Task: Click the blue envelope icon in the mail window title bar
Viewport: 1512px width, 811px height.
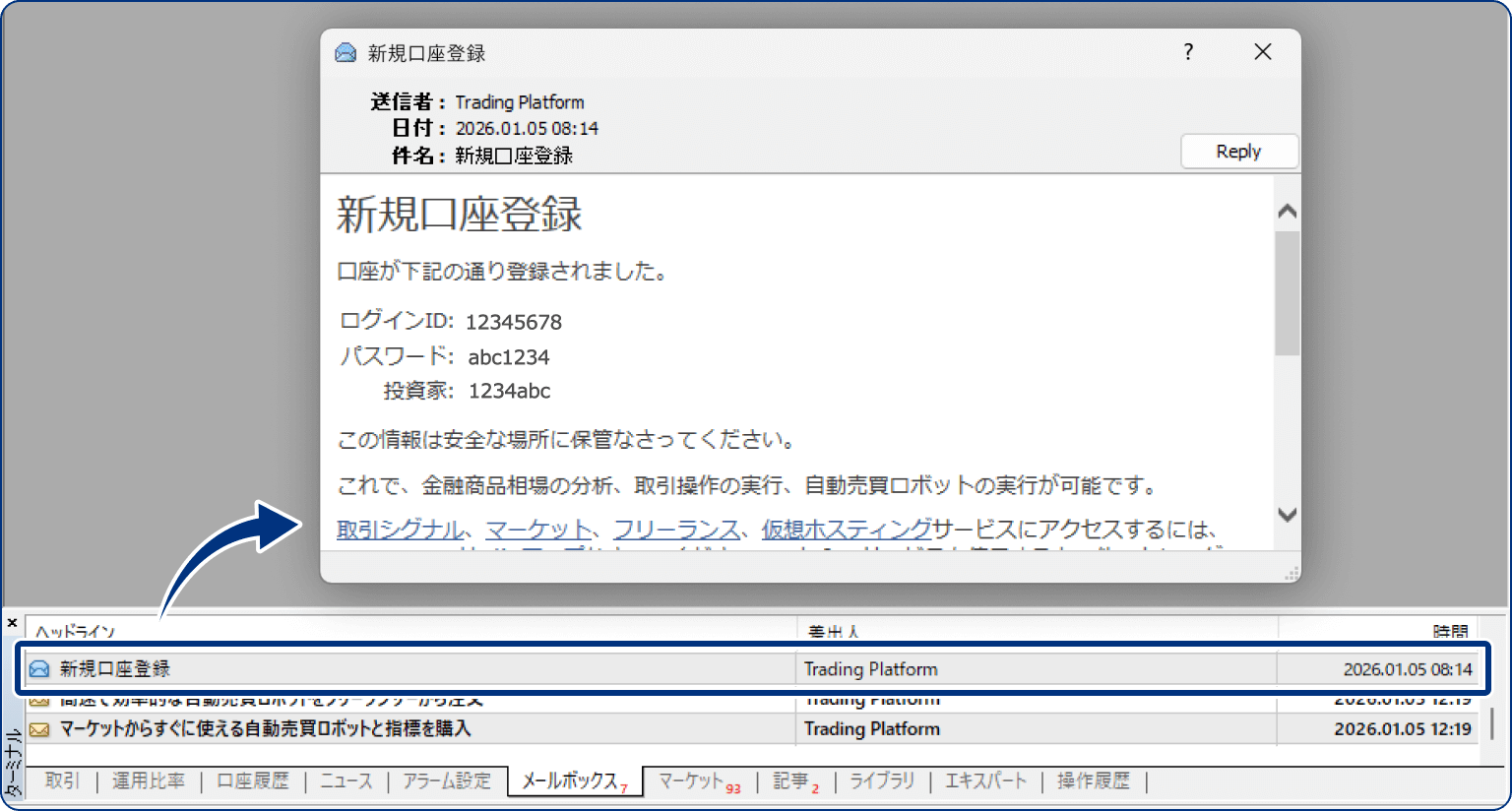Action: pyautogui.click(x=346, y=52)
